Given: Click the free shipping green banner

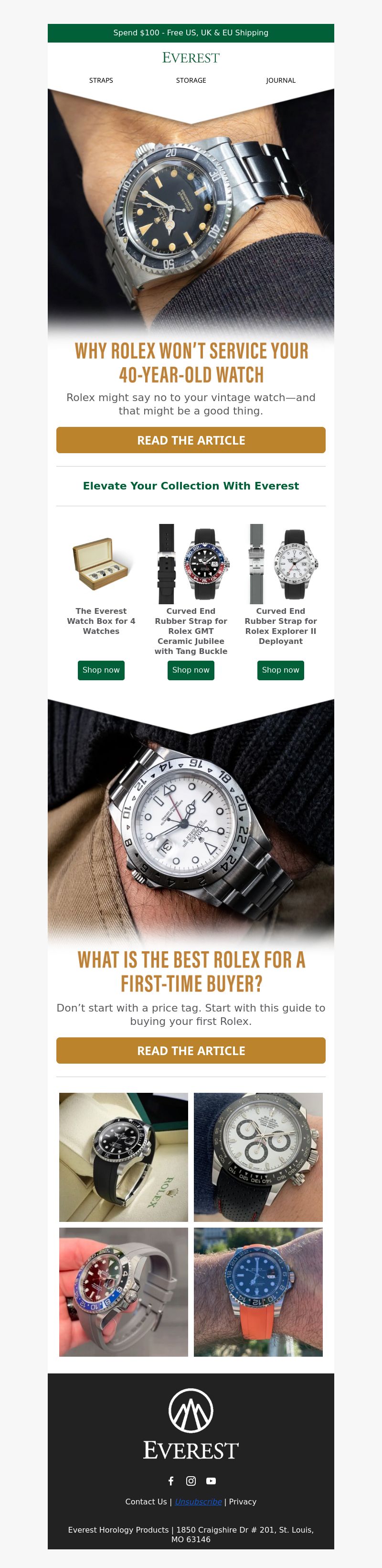Looking at the screenshot, I should [x=191, y=33].
